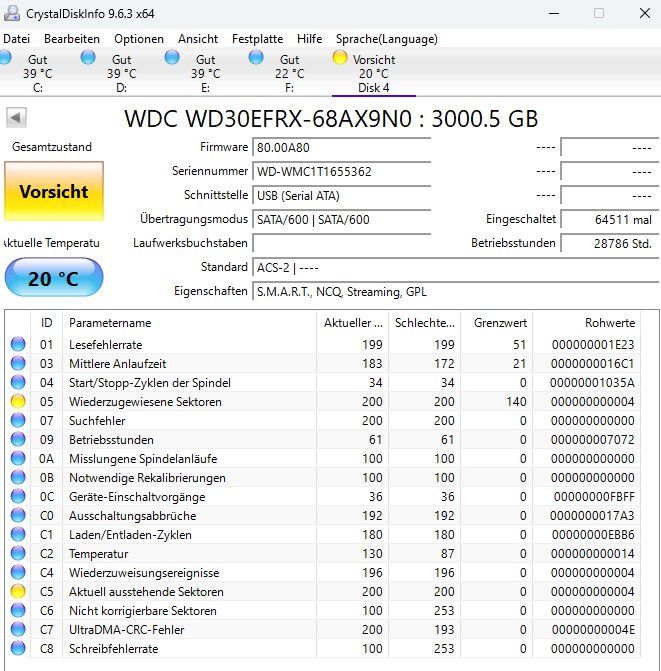Click the Rohwerte column header

587,323
